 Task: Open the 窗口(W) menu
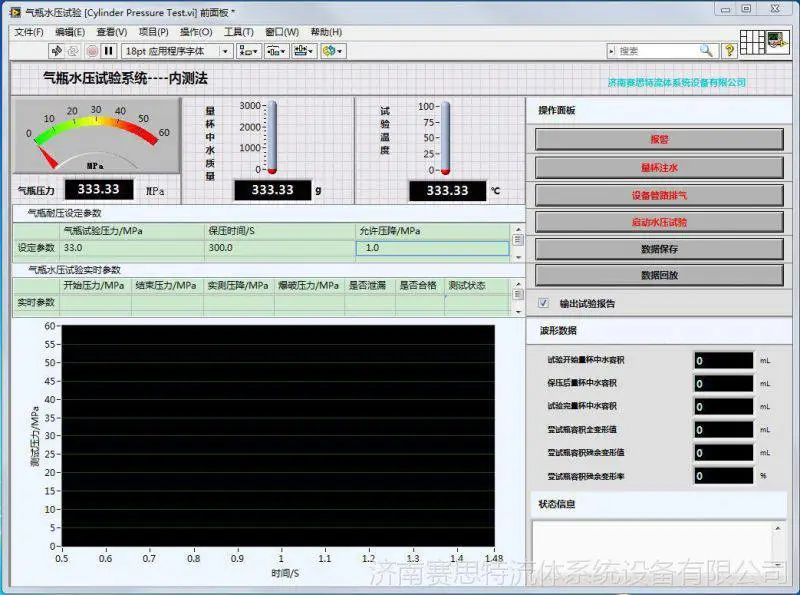(x=282, y=32)
